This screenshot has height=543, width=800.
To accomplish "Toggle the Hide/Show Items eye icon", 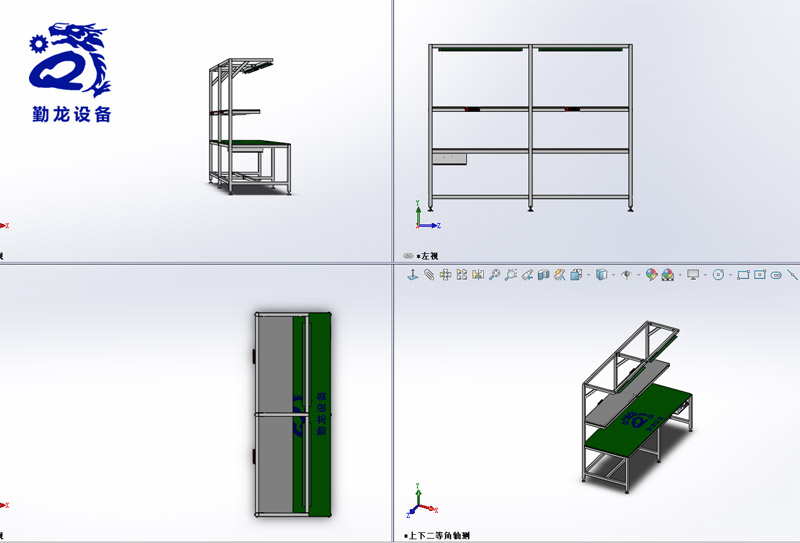I will click(x=627, y=274).
